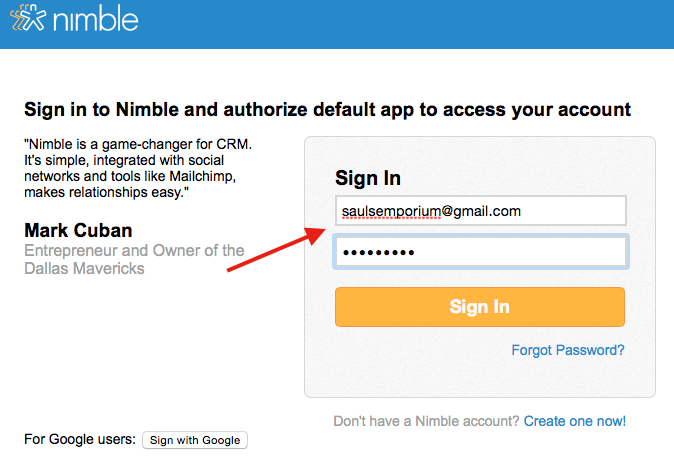Click the Nimble game-changer quote text

(x=138, y=168)
